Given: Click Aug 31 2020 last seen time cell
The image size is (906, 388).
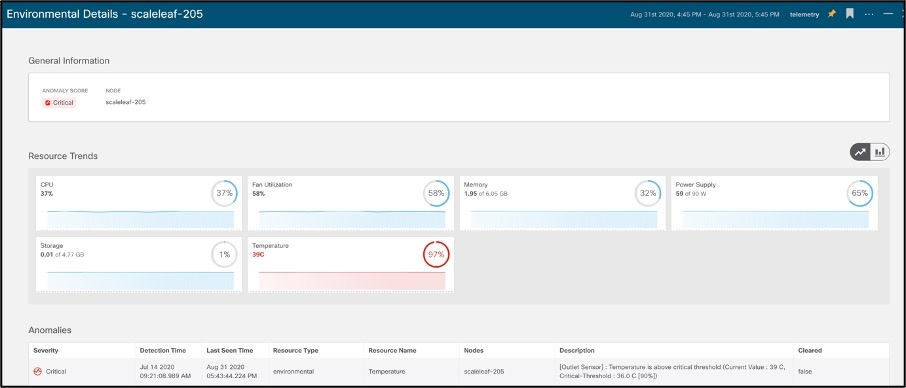Looking at the screenshot, I should point(231,371).
